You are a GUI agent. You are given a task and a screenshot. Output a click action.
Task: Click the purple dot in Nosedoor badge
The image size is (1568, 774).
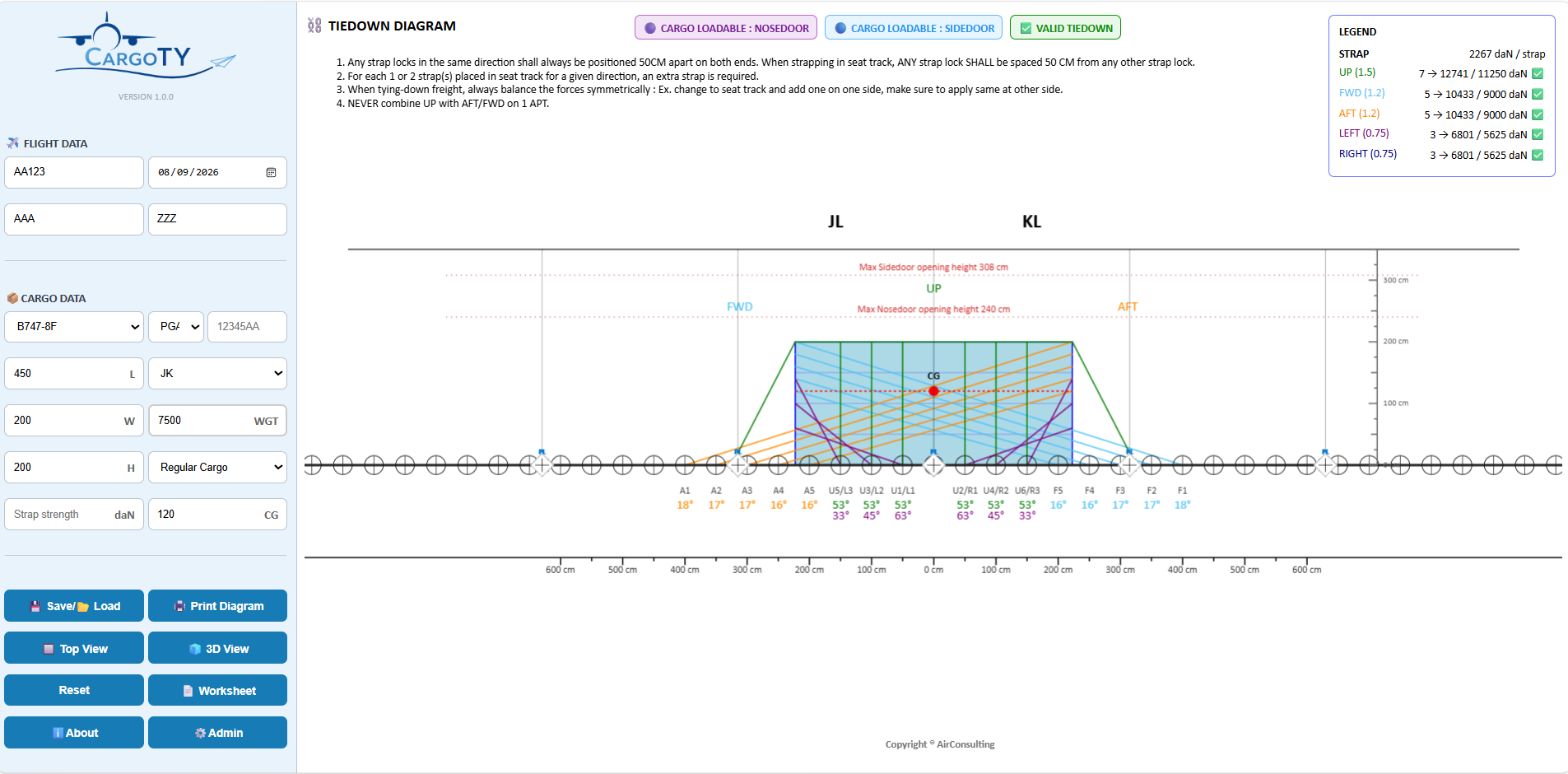coord(650,28)
